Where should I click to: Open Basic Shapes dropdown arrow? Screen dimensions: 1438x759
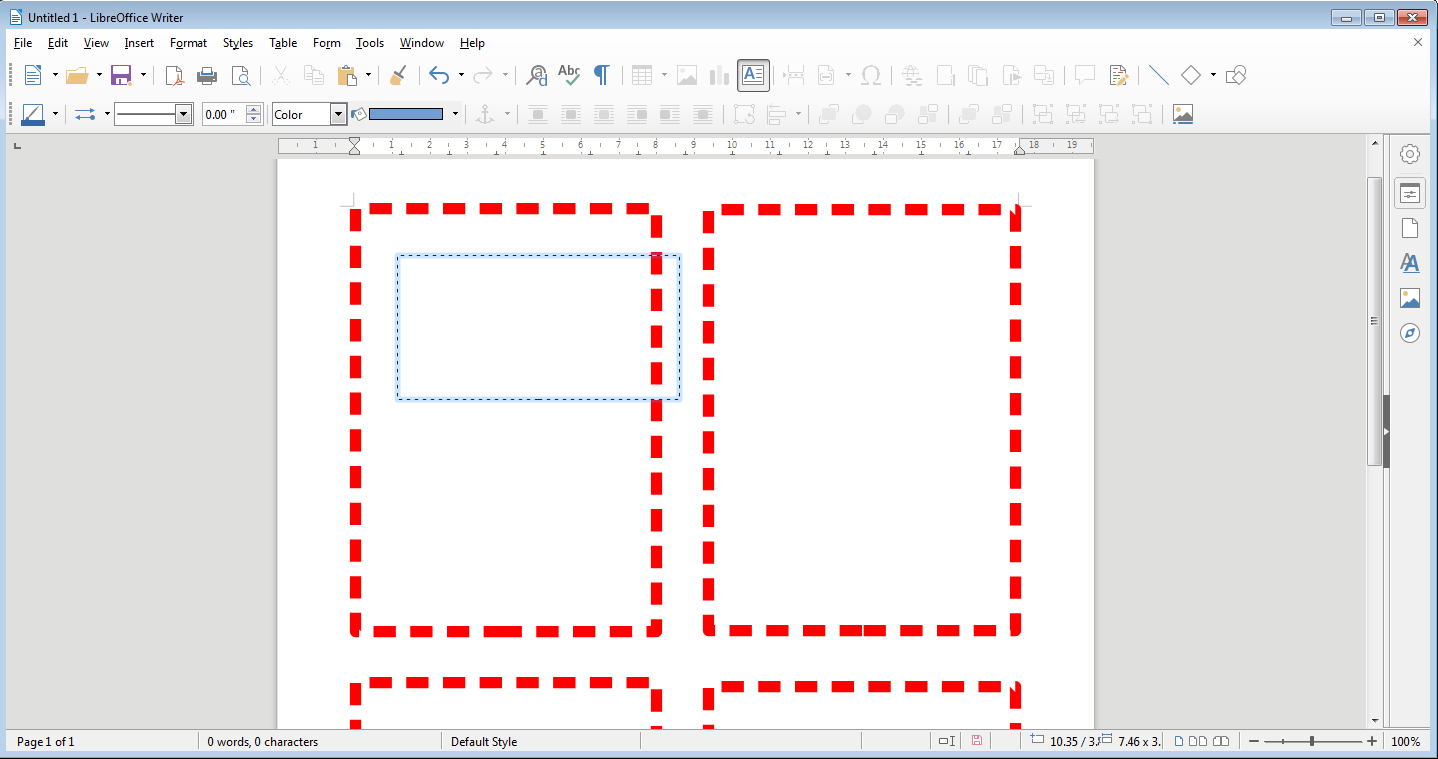tap(1213, 75)
